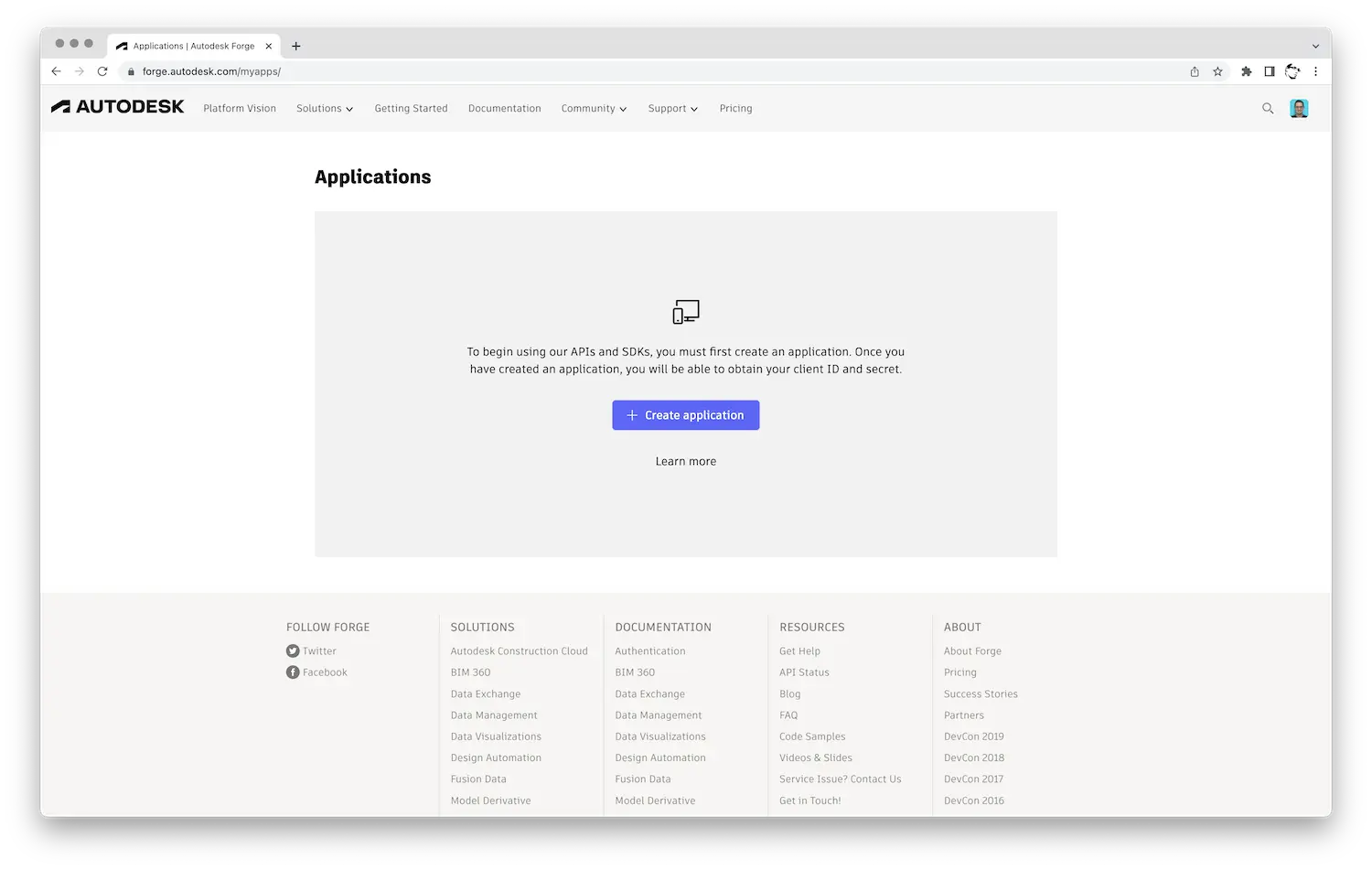Open Platform Vision in nav bar
1372x870 pixels.
click(x=240, y=108)
